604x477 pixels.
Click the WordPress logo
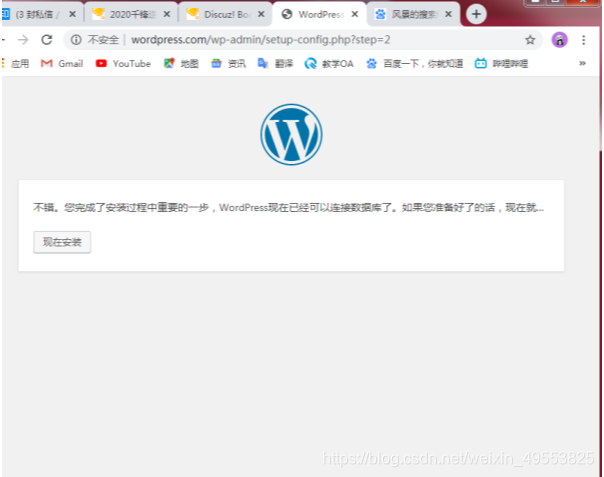(x=291, y=134)
